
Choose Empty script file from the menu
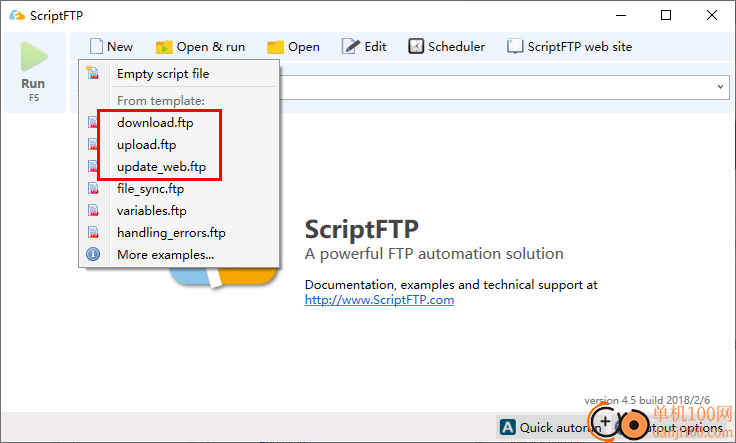coord(179,74)
